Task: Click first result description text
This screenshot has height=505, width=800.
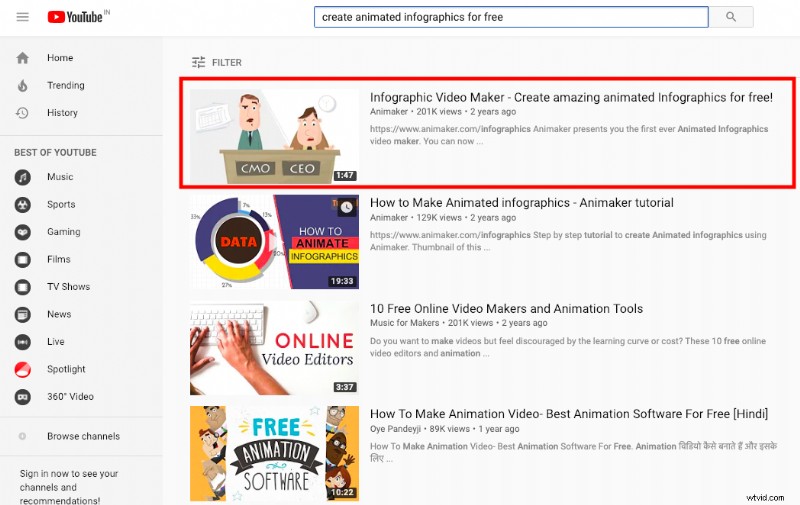Action: (569, 135)
